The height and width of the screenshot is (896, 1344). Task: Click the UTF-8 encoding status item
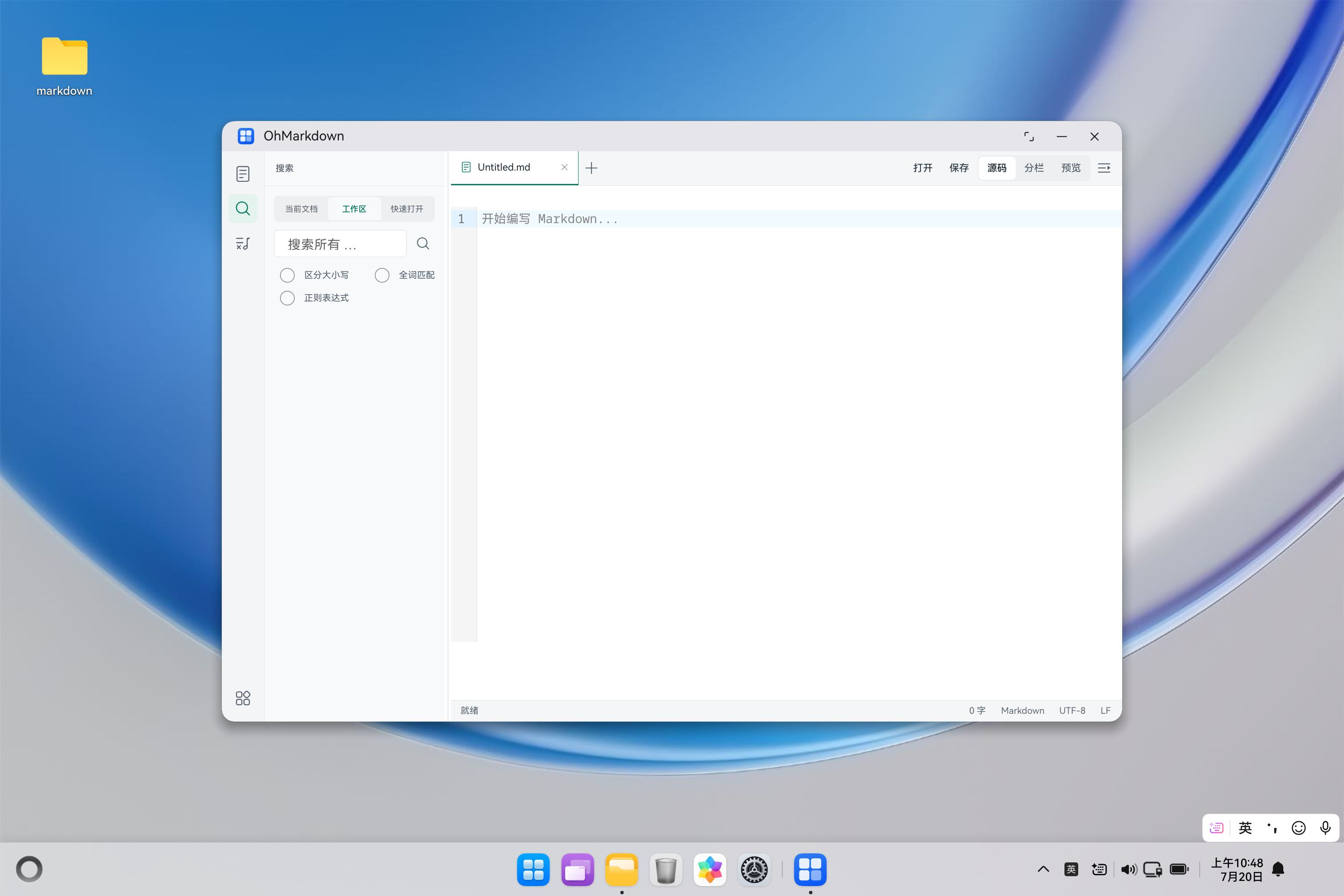(x=1072, y=710)
